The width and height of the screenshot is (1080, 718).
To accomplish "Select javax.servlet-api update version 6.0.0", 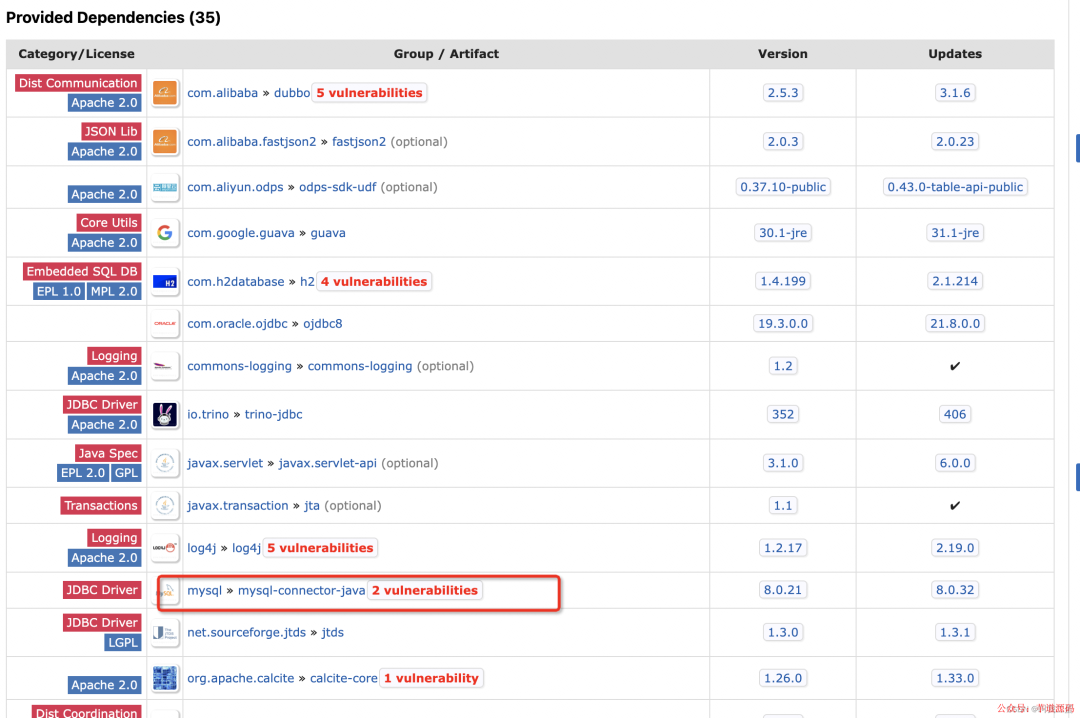I will [x=955, y=463].
